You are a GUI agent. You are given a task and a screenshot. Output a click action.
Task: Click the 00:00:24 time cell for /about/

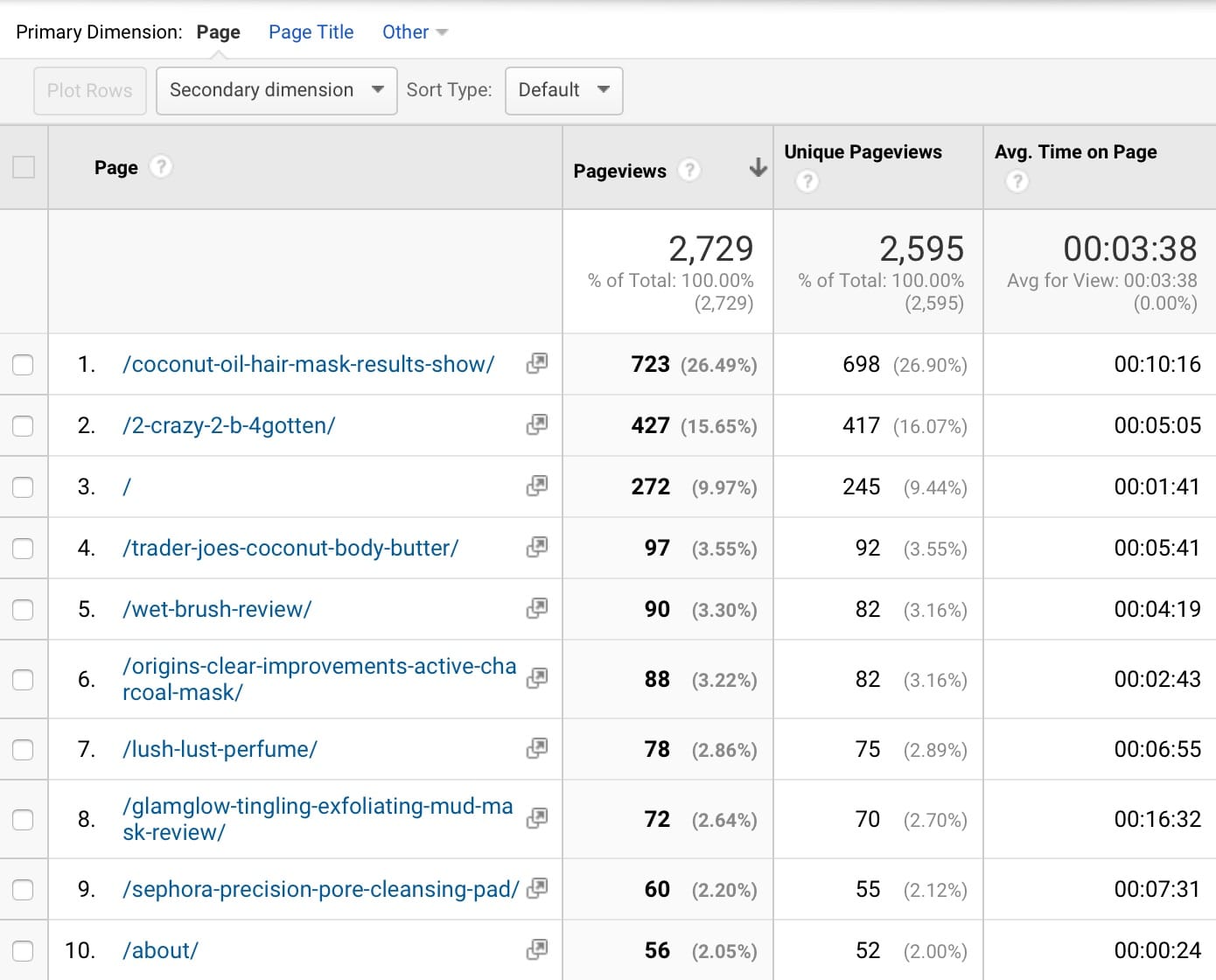pos(1157,950)
